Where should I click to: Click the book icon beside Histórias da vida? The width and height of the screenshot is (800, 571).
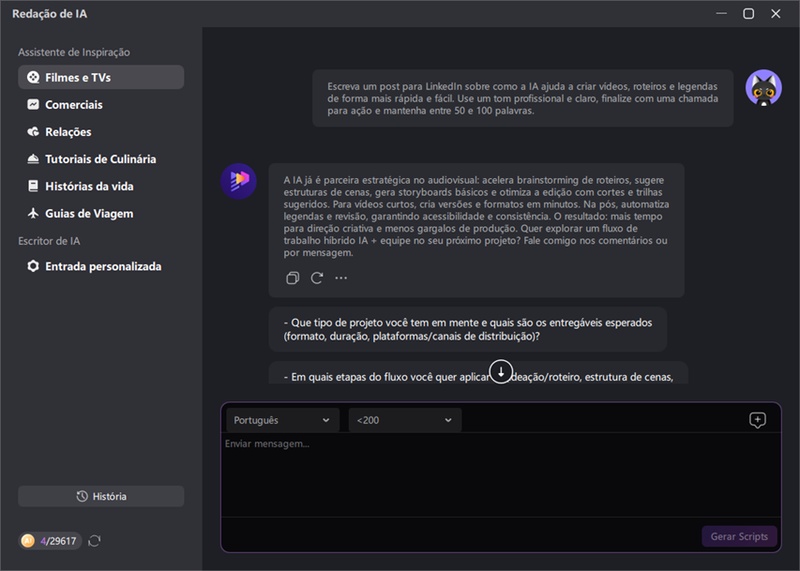point(33,186)
